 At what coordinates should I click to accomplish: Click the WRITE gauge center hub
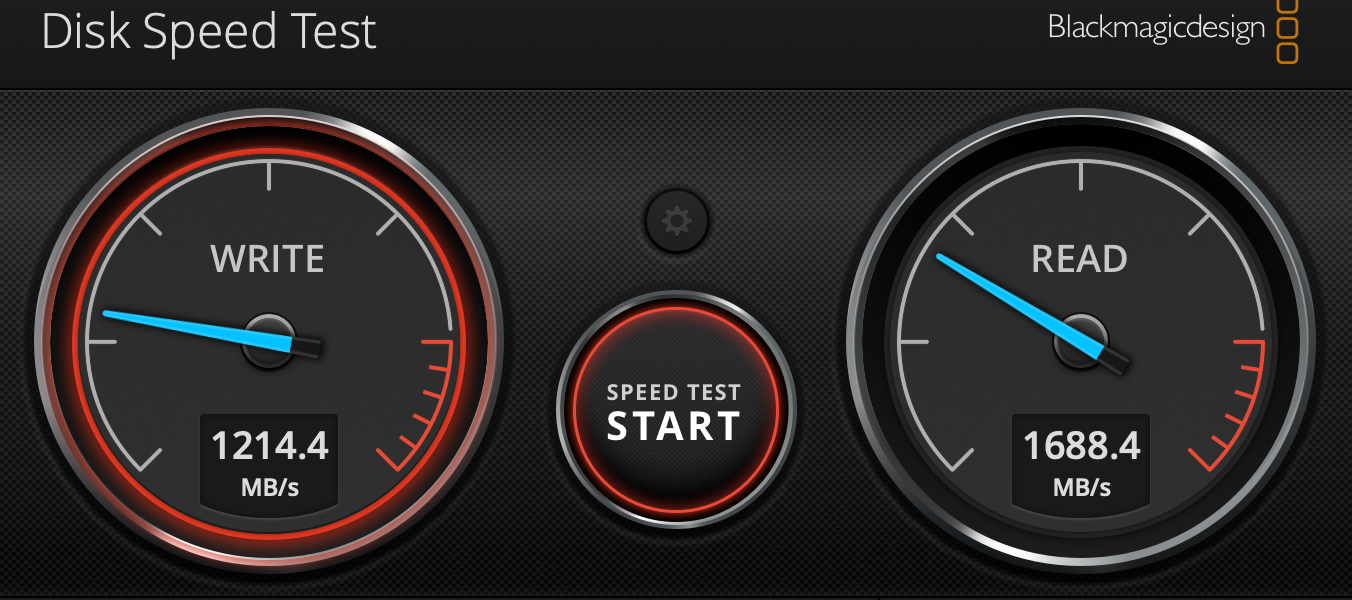coord(270,341)
